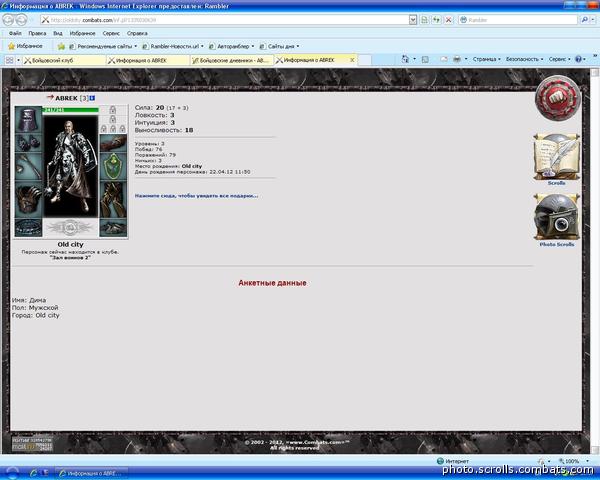Image resolution: width=600 pixels, height=480 pixels.
Task: Refresh the page with the green arrows
Action: [x=437, y=20]
